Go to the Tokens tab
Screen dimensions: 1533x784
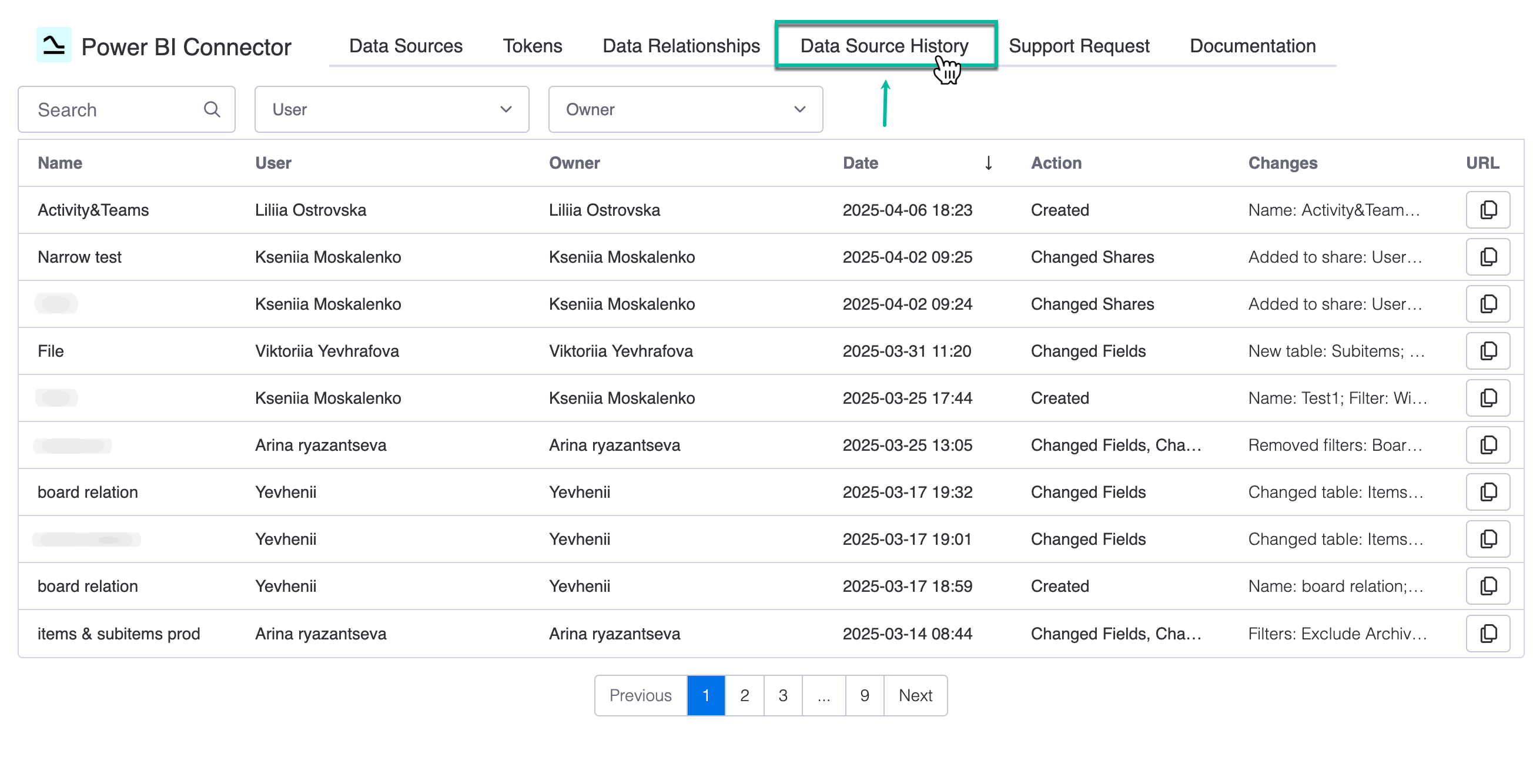tap(532, 46)
